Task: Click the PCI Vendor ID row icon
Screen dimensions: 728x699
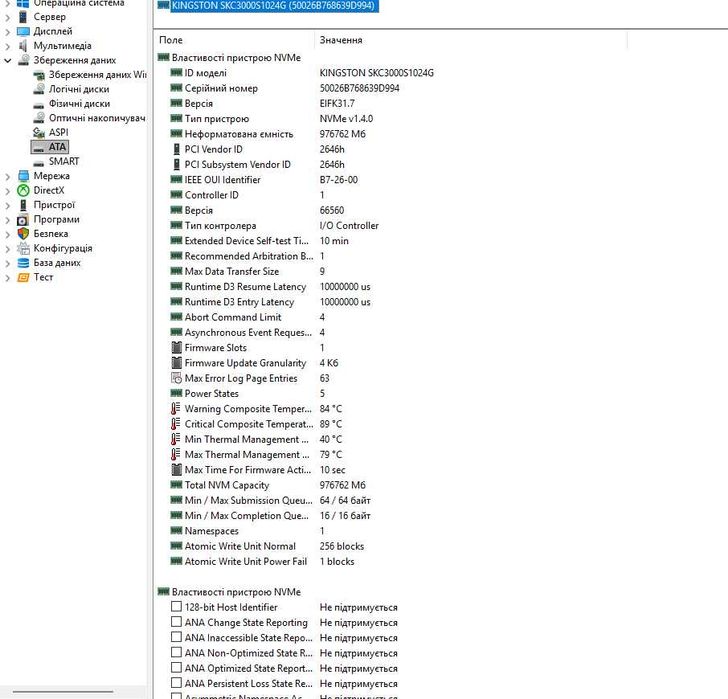Action: pos(176,149)
